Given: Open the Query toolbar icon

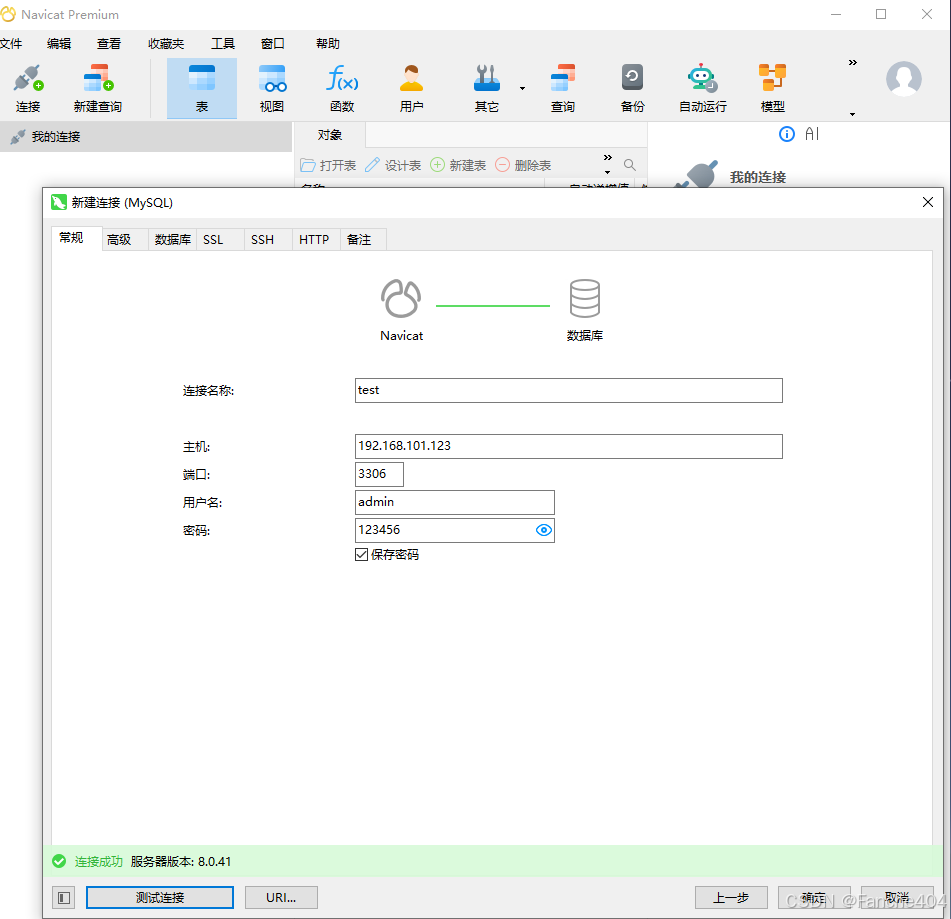Looking at the screenshot, I should click(562, 89).
